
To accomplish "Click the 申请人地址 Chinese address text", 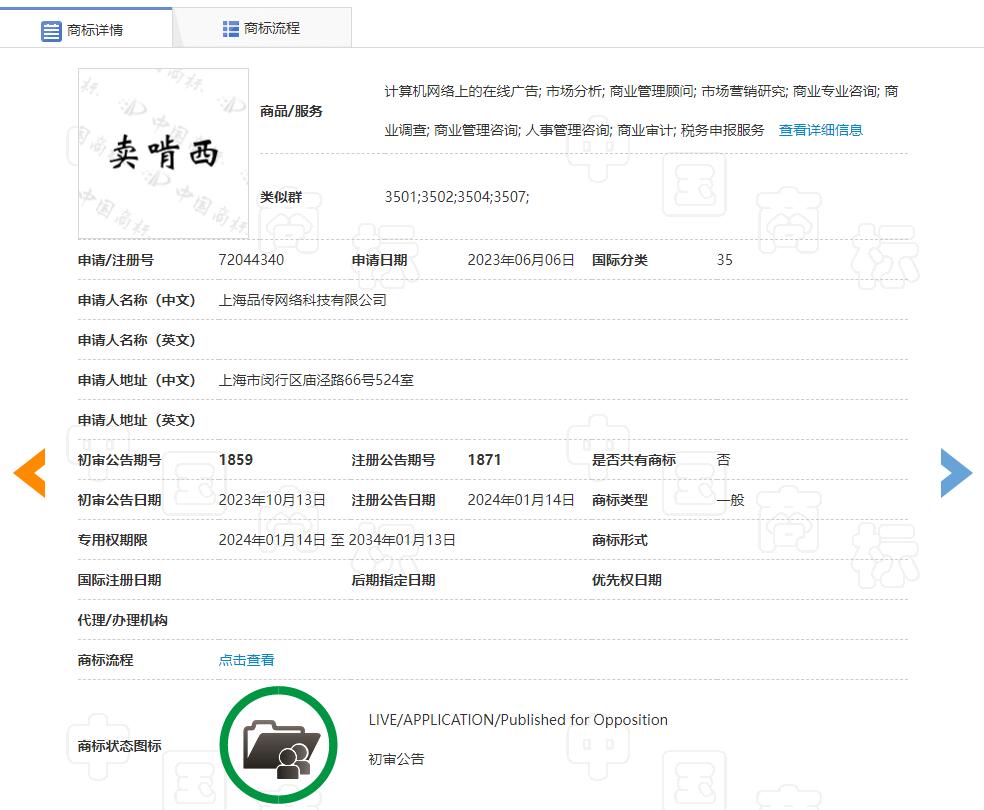I will pos(316,380).
